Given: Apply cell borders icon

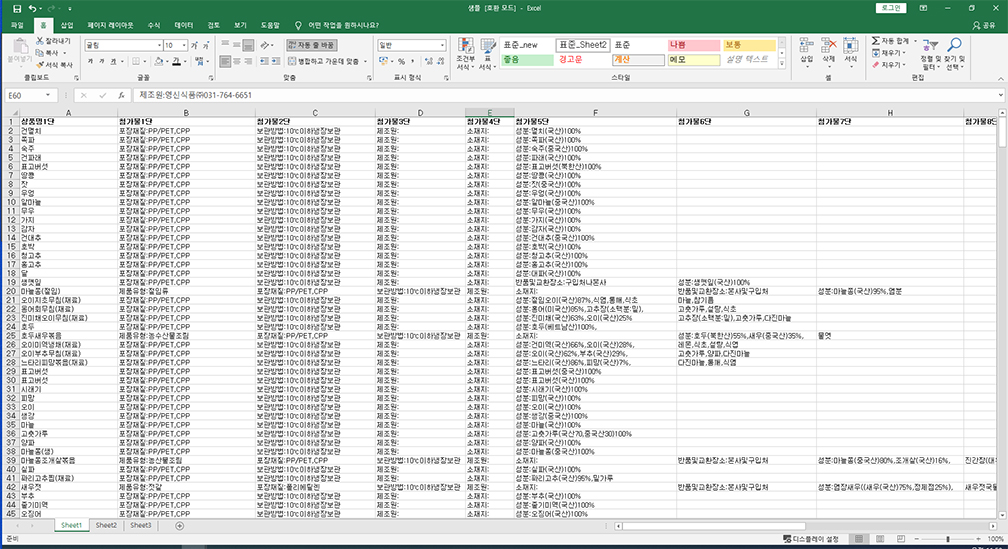Looking at the screenshot, I should point(136,62).
